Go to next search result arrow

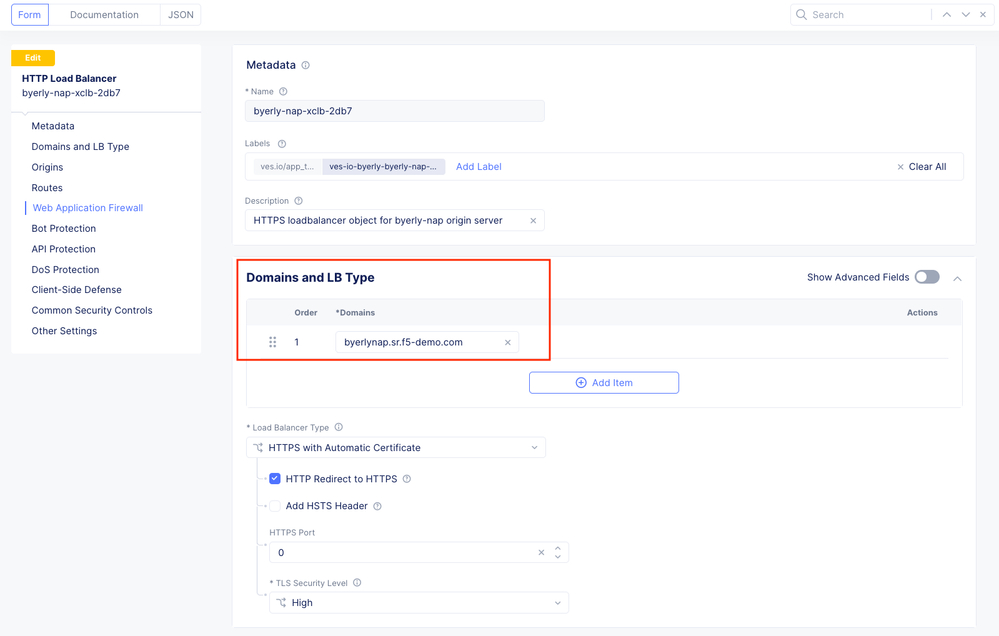[966, 15]
